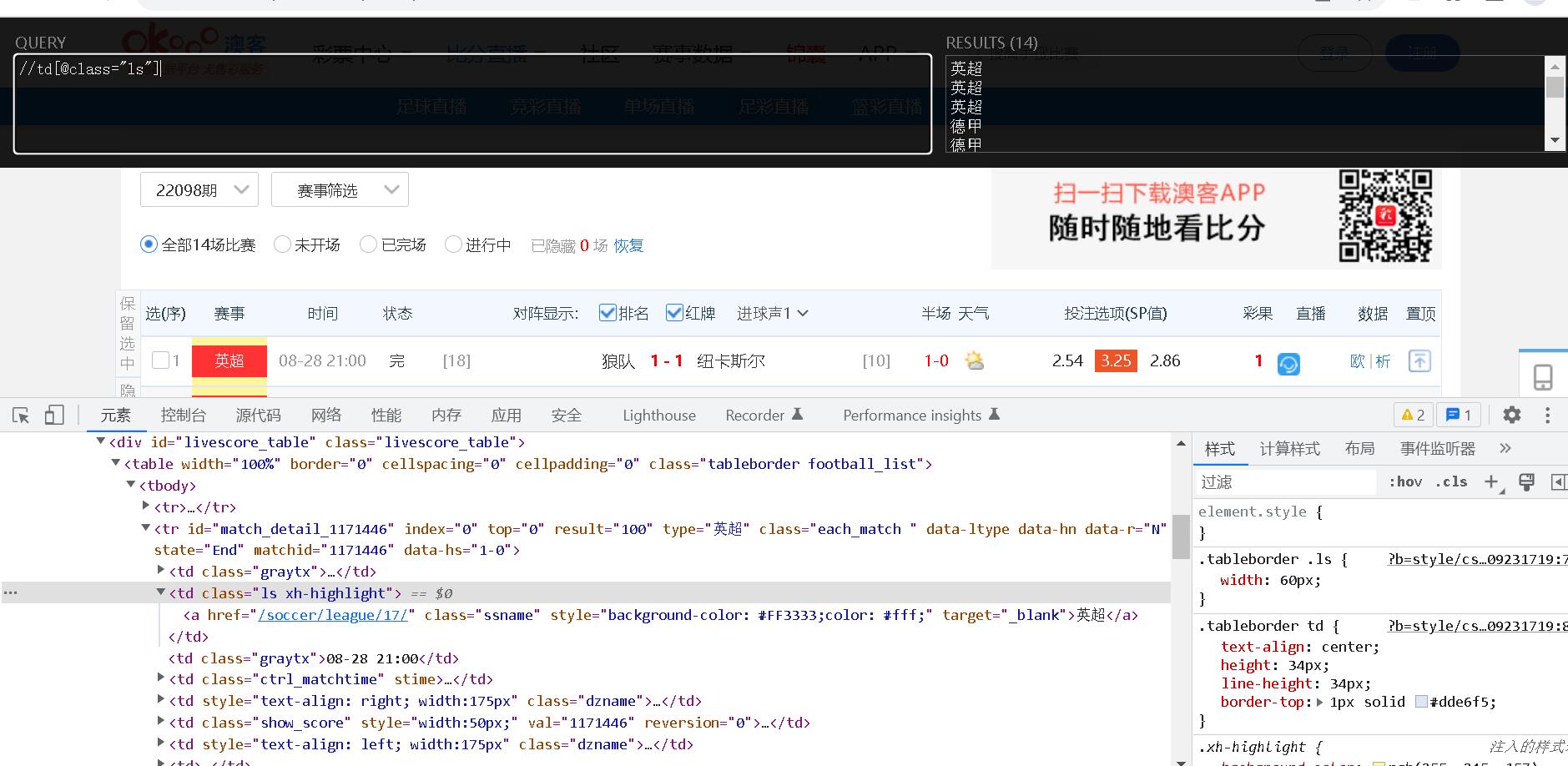The height and width of the screenshot is (766, 1568).
Task: Open the 网络 tab
Action: [325, 416]
